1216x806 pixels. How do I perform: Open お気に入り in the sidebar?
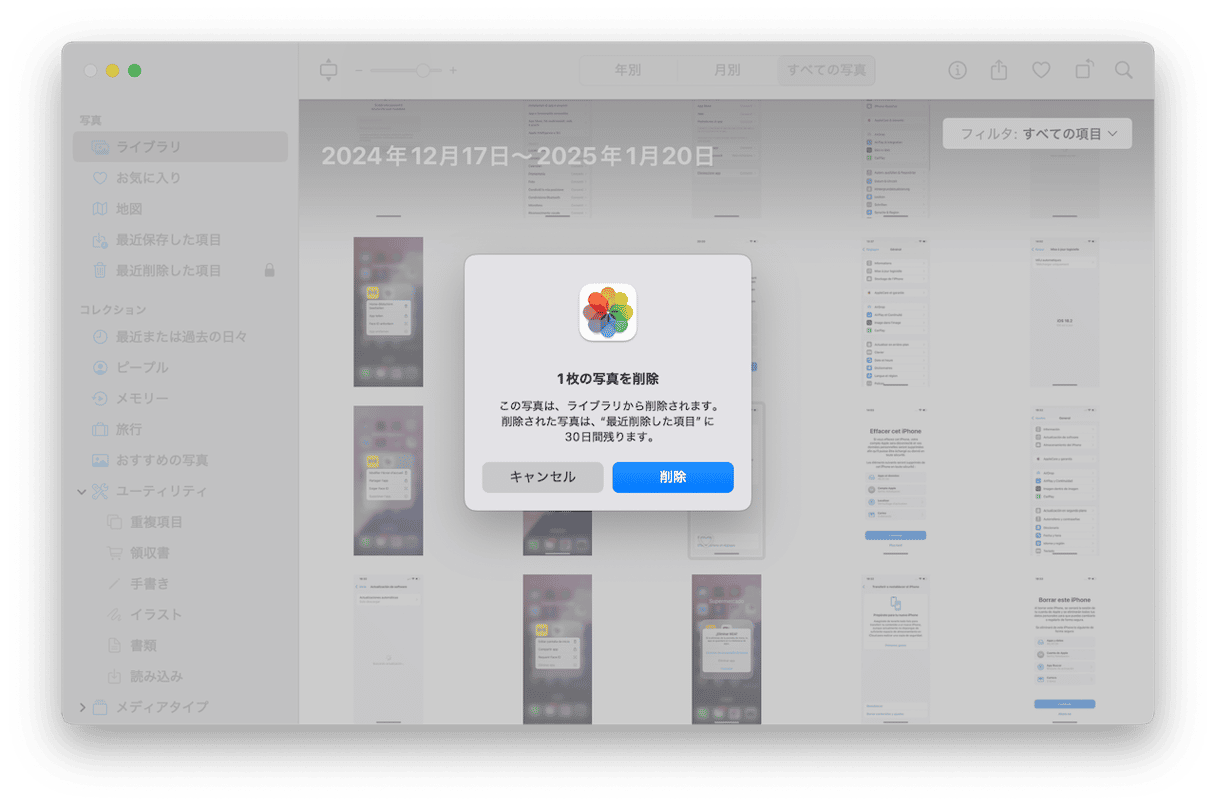[x=180, y=178]
